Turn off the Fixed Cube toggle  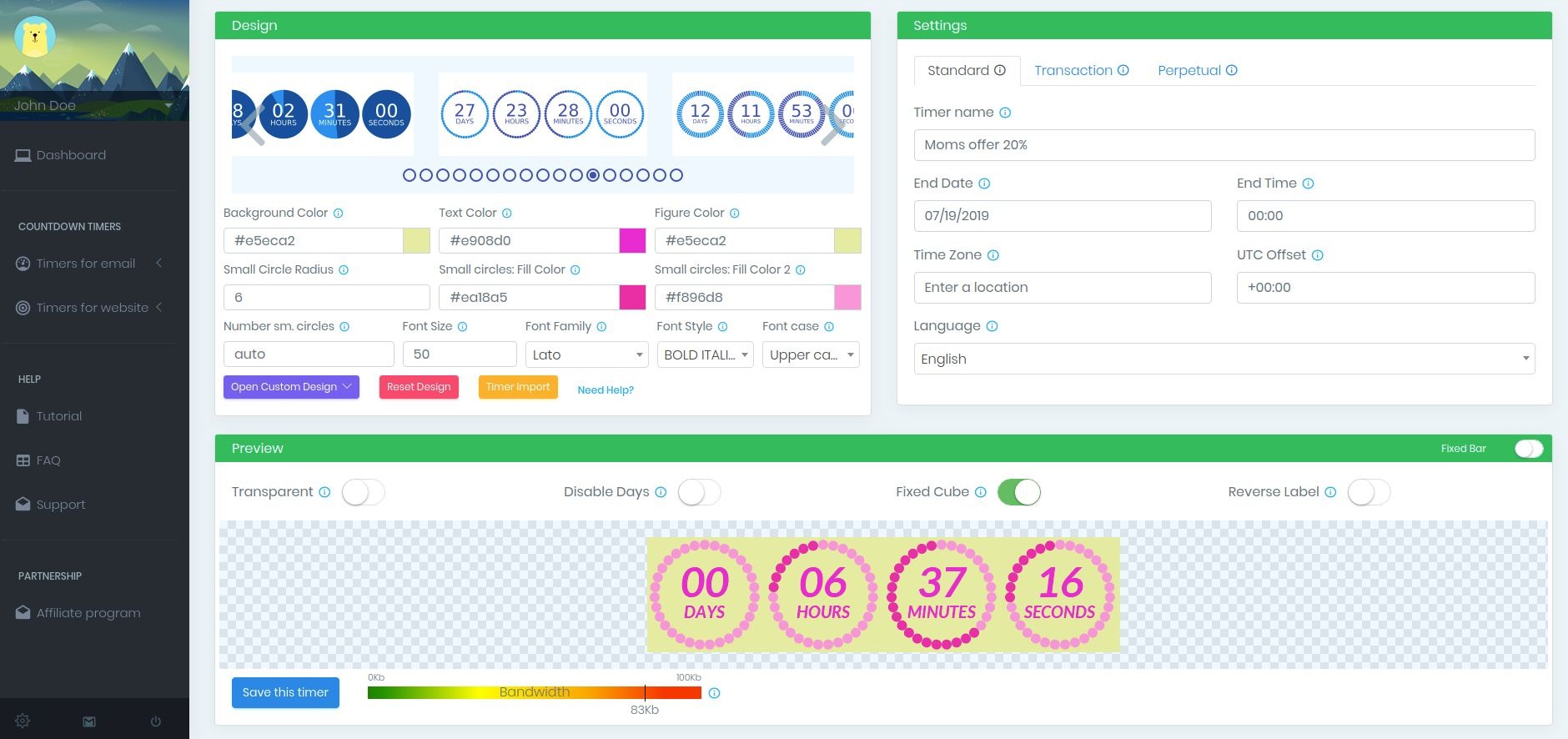[x=1018, y=492]
